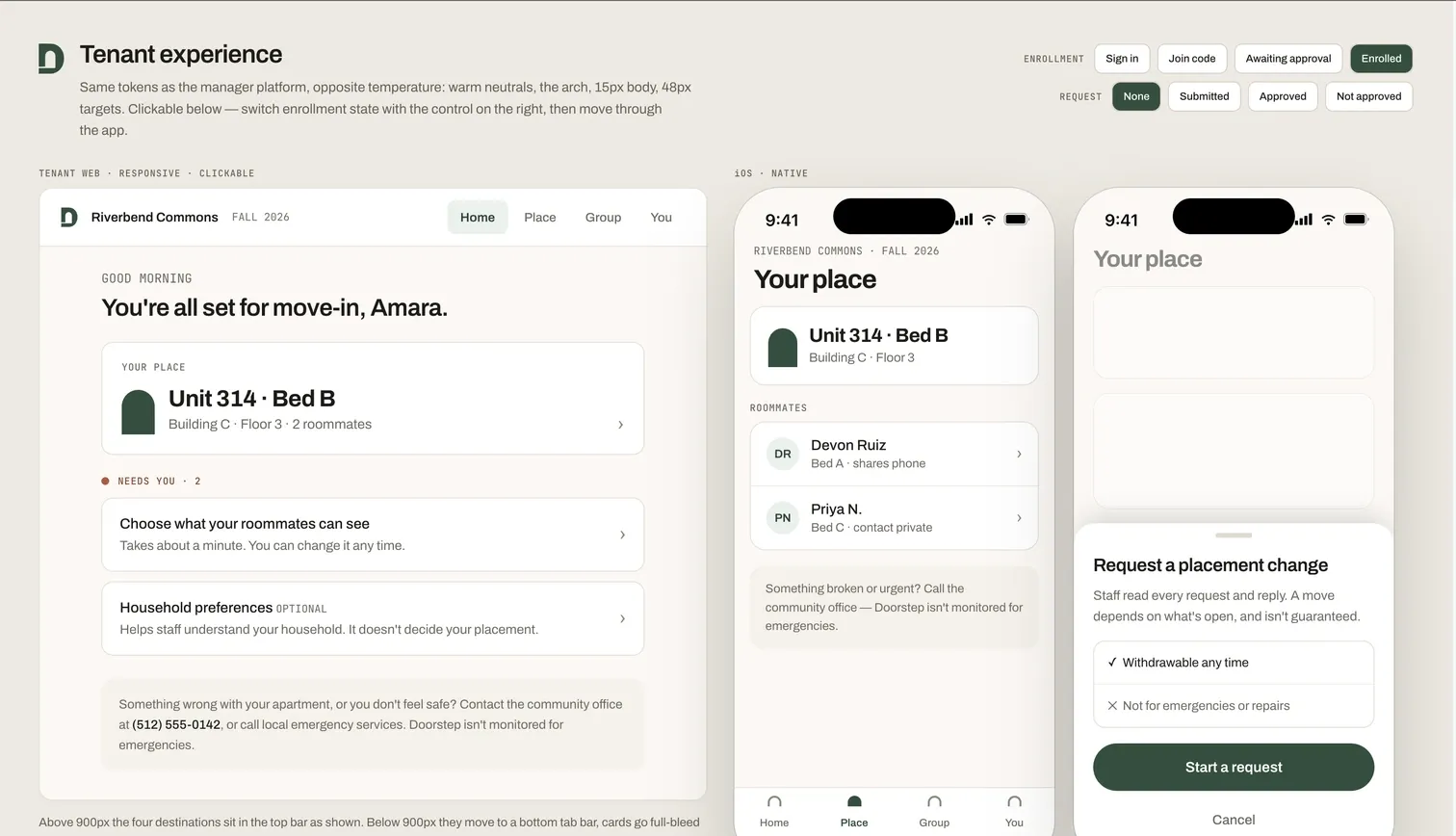Click Cancel in the placement change sheet
Screen dimensions: 1456x836
coord(1234,820)
